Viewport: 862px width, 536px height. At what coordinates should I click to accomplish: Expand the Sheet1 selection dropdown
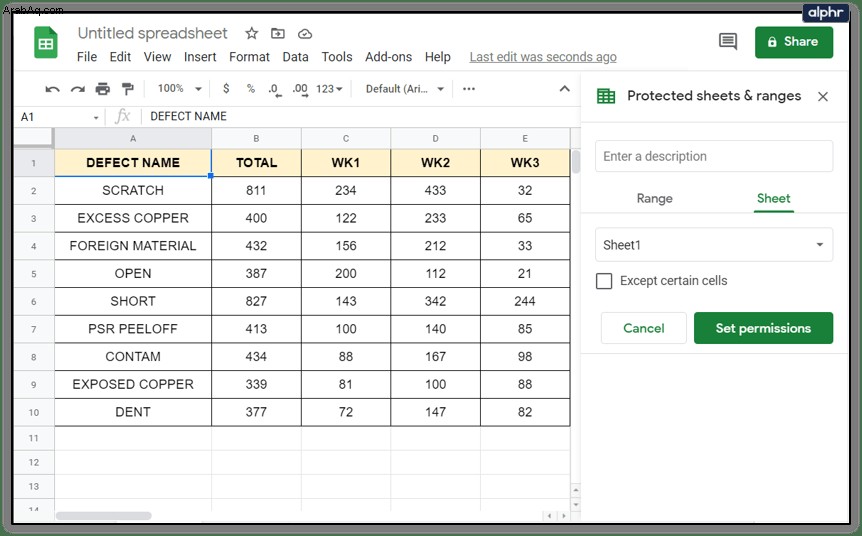[714, 245]
